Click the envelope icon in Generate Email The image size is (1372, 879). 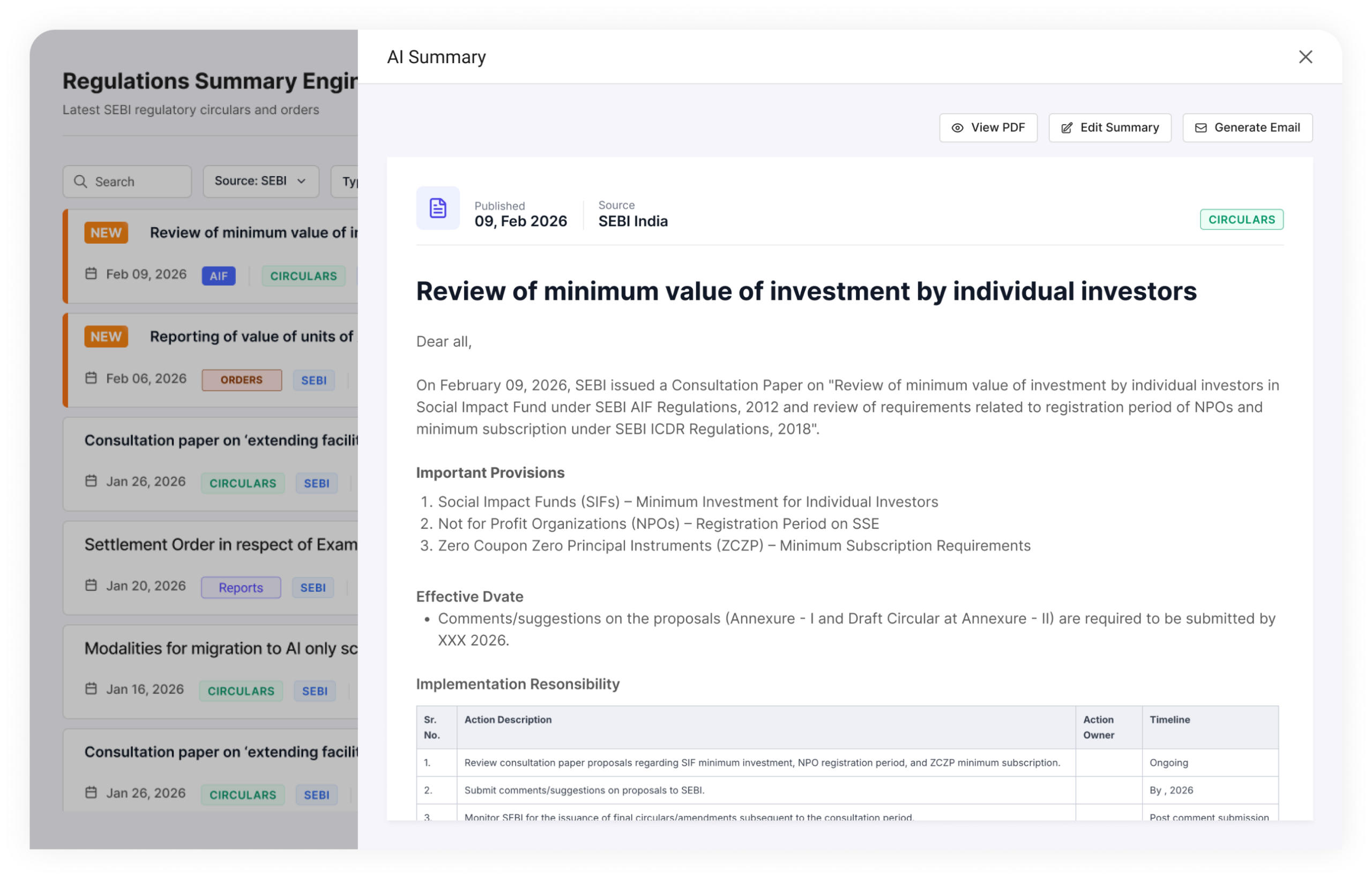1200,128
